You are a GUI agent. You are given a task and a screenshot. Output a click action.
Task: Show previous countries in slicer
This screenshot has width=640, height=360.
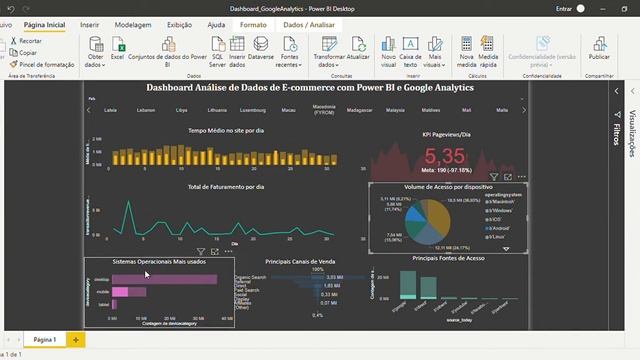click(89, 110)
